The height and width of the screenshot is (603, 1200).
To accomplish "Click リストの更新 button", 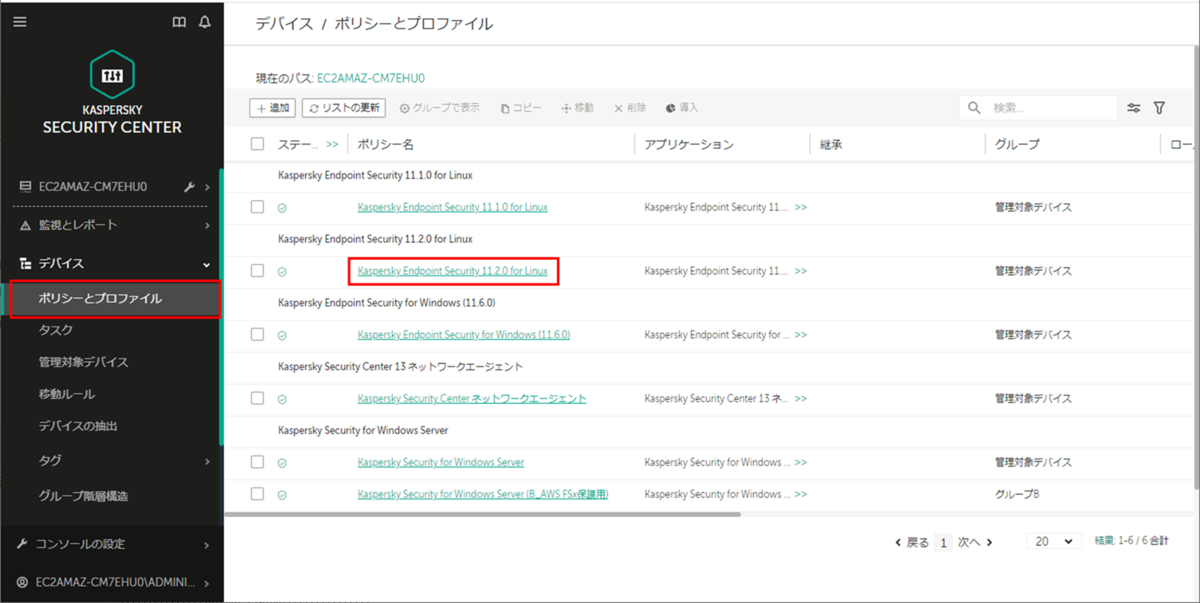I will click(x=345, y=108).
